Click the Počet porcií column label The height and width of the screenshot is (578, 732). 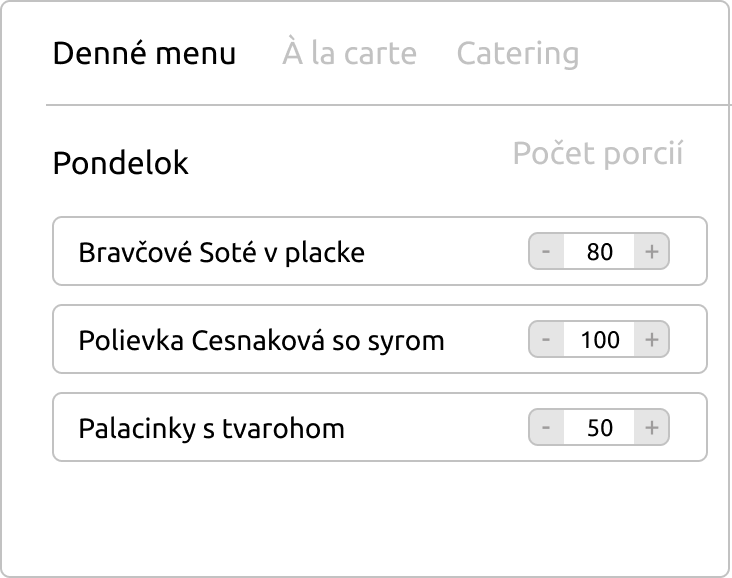598,154
